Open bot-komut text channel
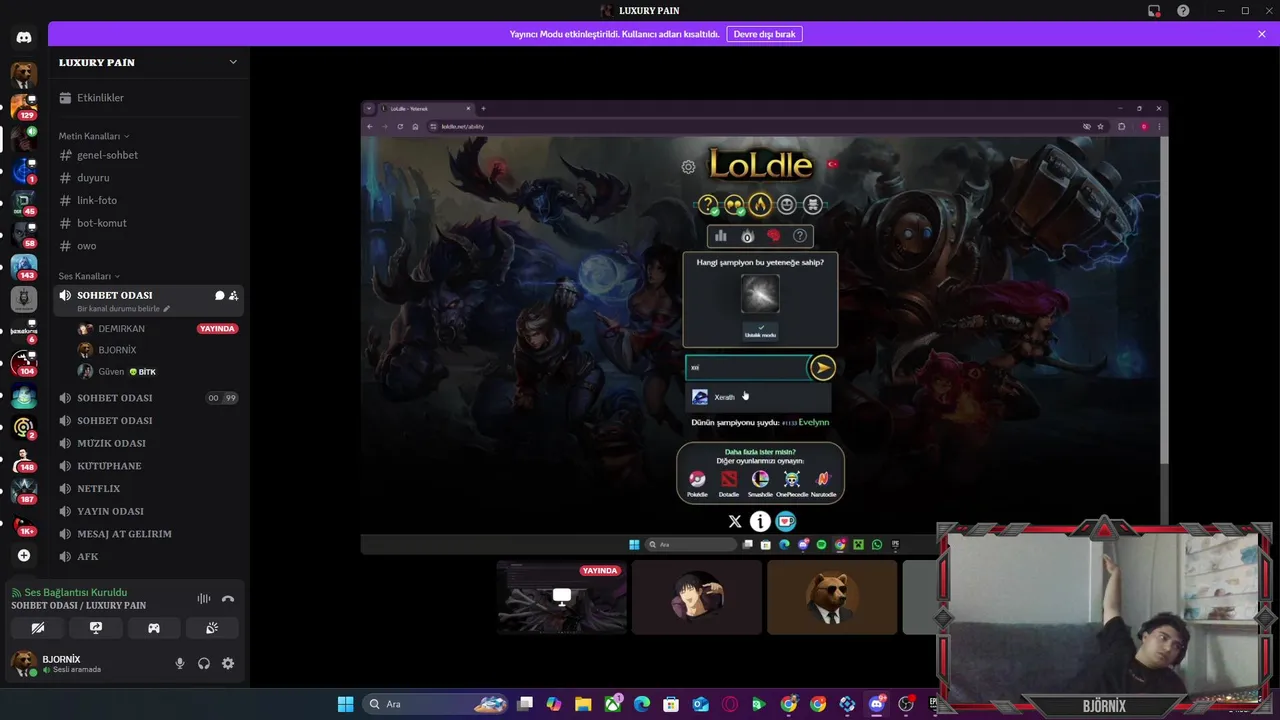 coord(149,223)
